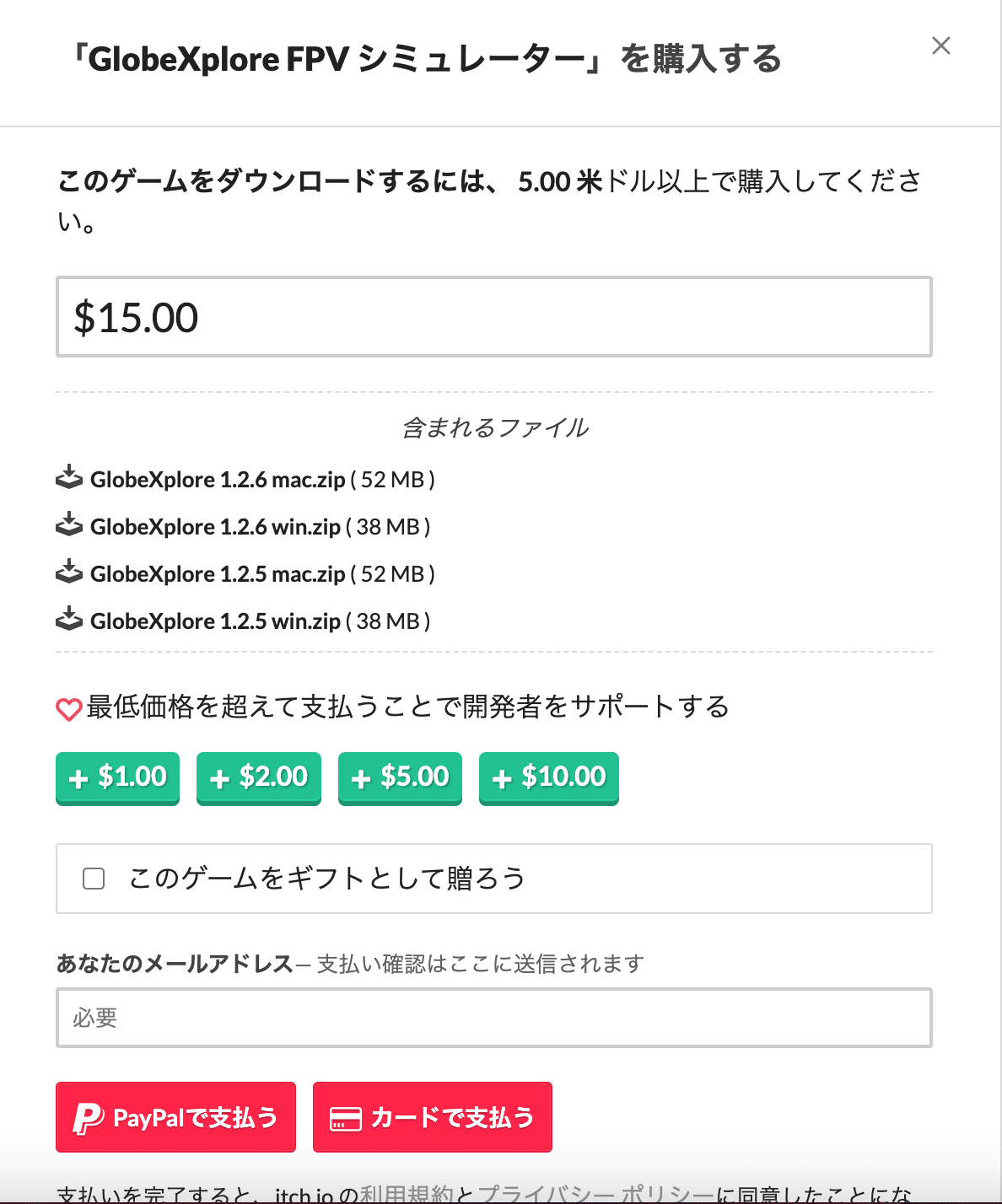Image resolution: width=1002 pixels, height=1204 pixels.
Task: Focus the $15.00 price input field
Action: point(494,317)
